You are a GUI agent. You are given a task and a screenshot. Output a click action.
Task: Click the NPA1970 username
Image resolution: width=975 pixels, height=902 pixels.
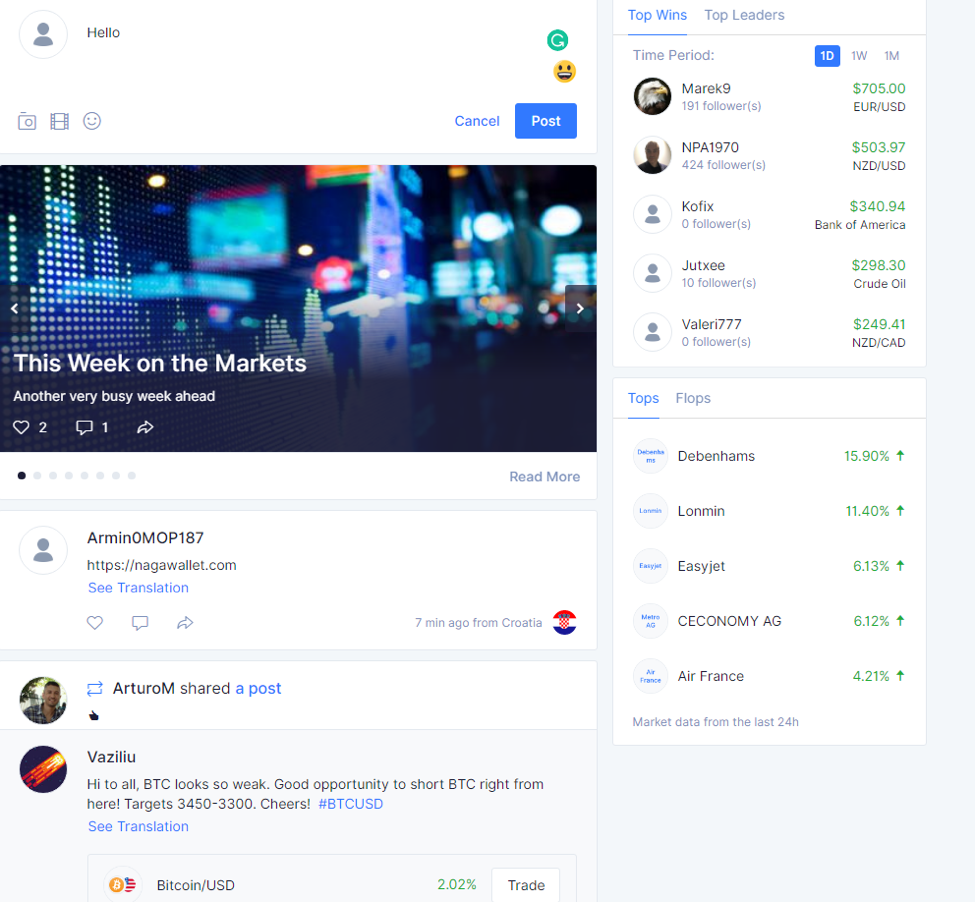(710, 148)
